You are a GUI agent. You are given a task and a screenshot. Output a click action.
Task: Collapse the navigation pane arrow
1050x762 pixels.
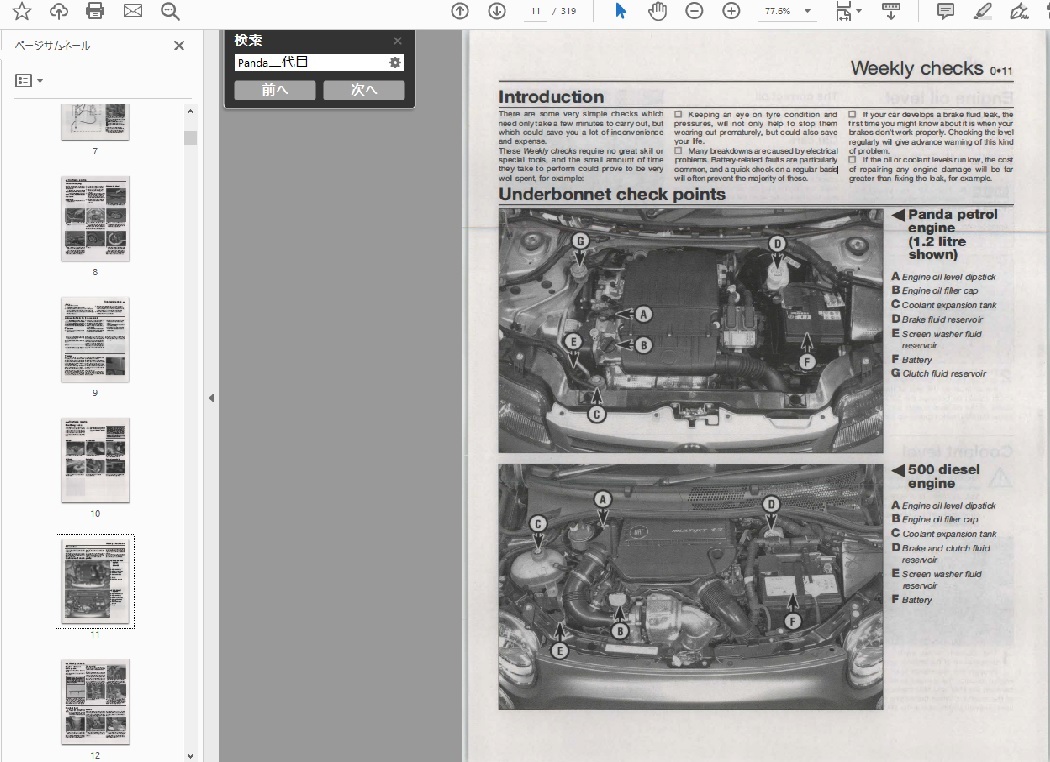pyautogui.click(x=212, y=398)
